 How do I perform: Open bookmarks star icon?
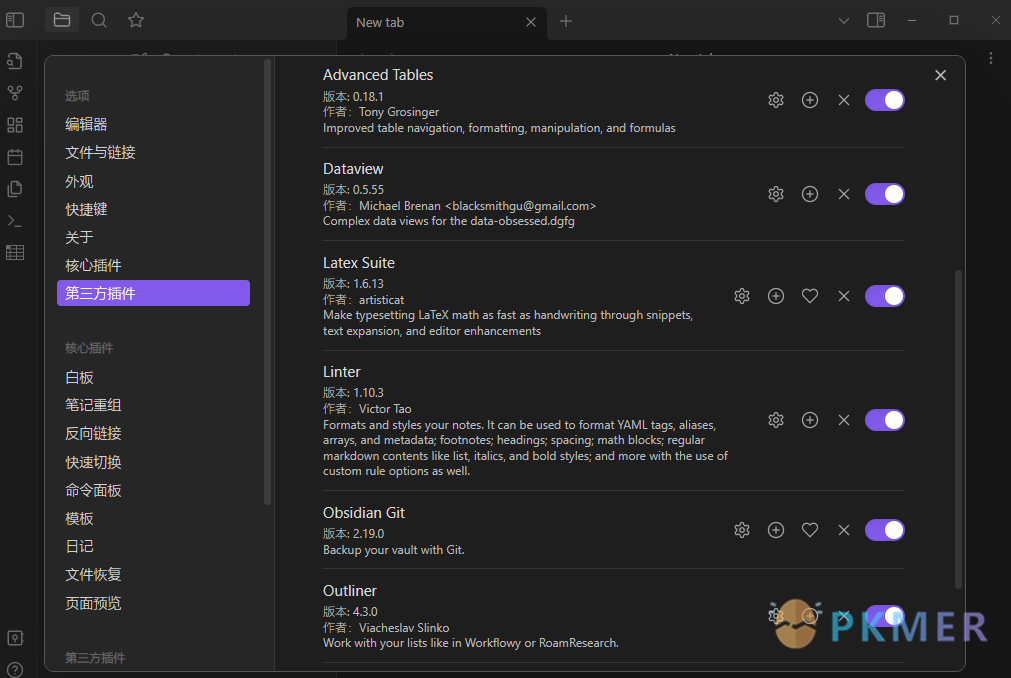[x=135, y=20]
